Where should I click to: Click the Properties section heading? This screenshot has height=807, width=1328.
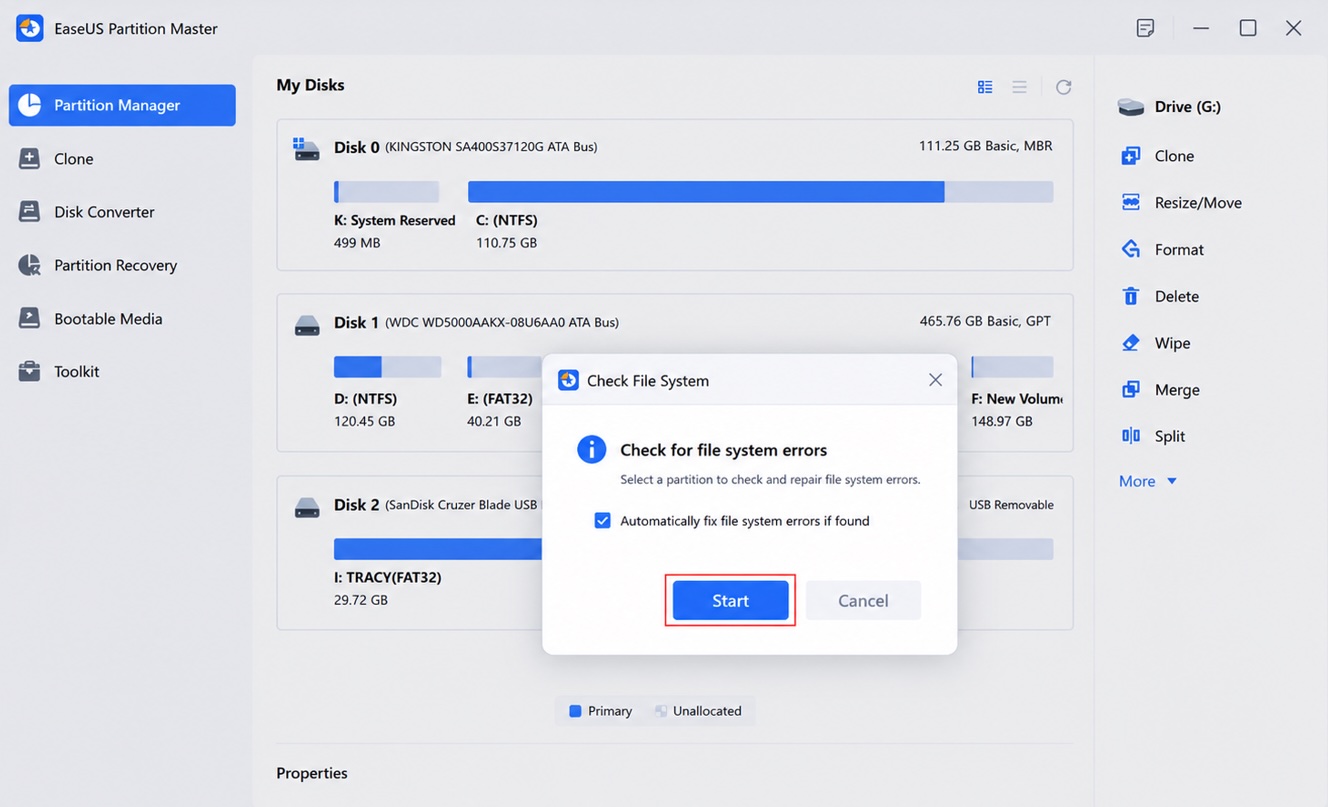312,773
